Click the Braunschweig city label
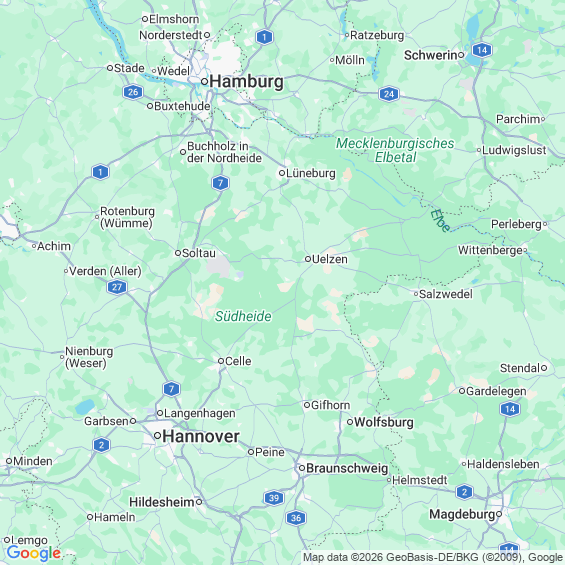The height and width of the screenshot is (565, 565). click(347, 468)
